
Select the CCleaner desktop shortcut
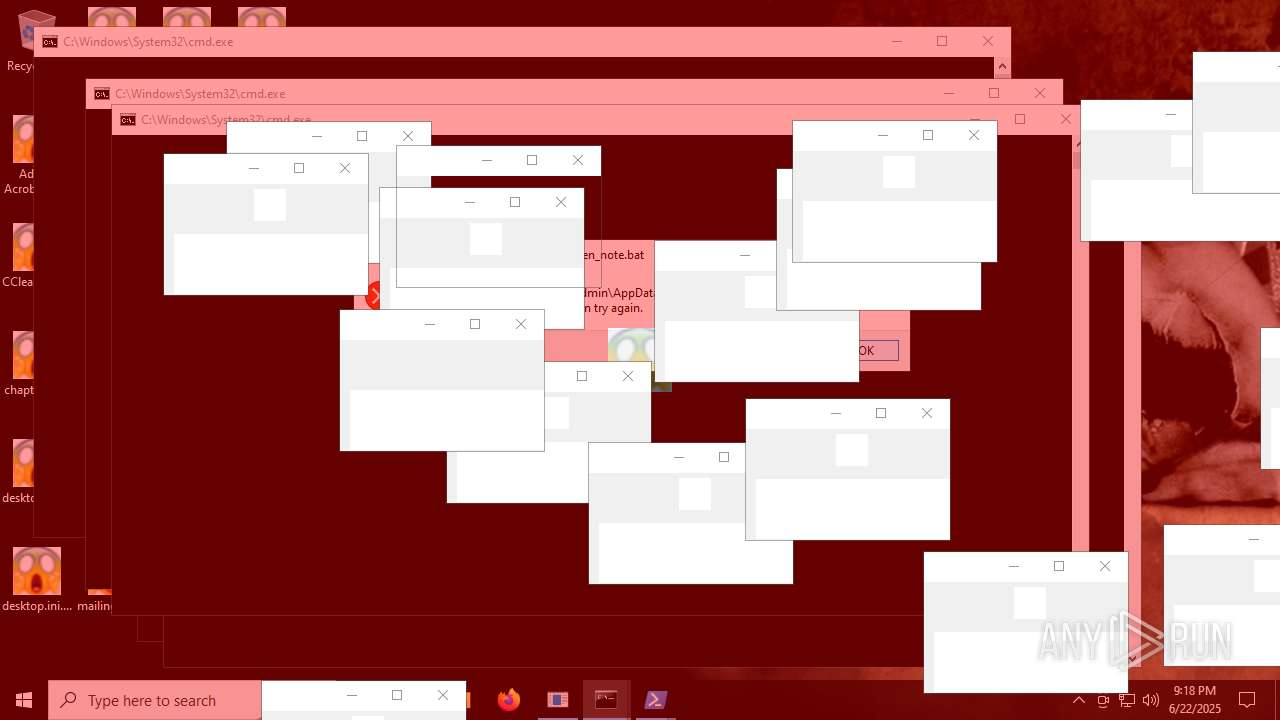20,255
